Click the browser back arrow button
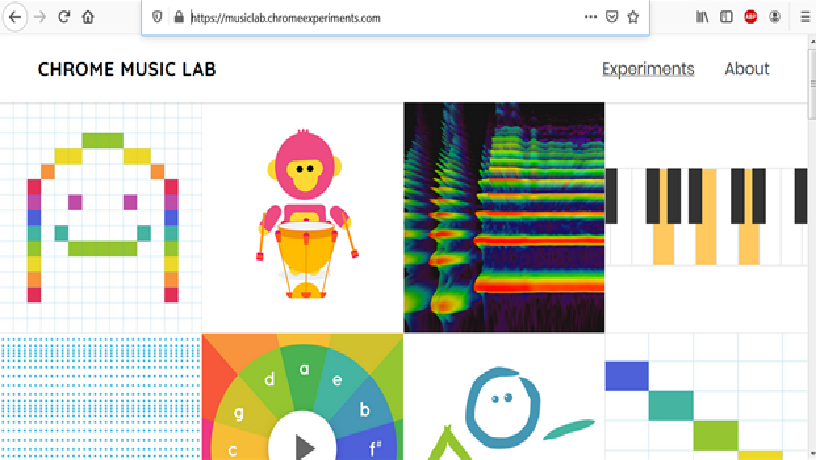This screenshot has height=460, width=816. click(16, 17)
